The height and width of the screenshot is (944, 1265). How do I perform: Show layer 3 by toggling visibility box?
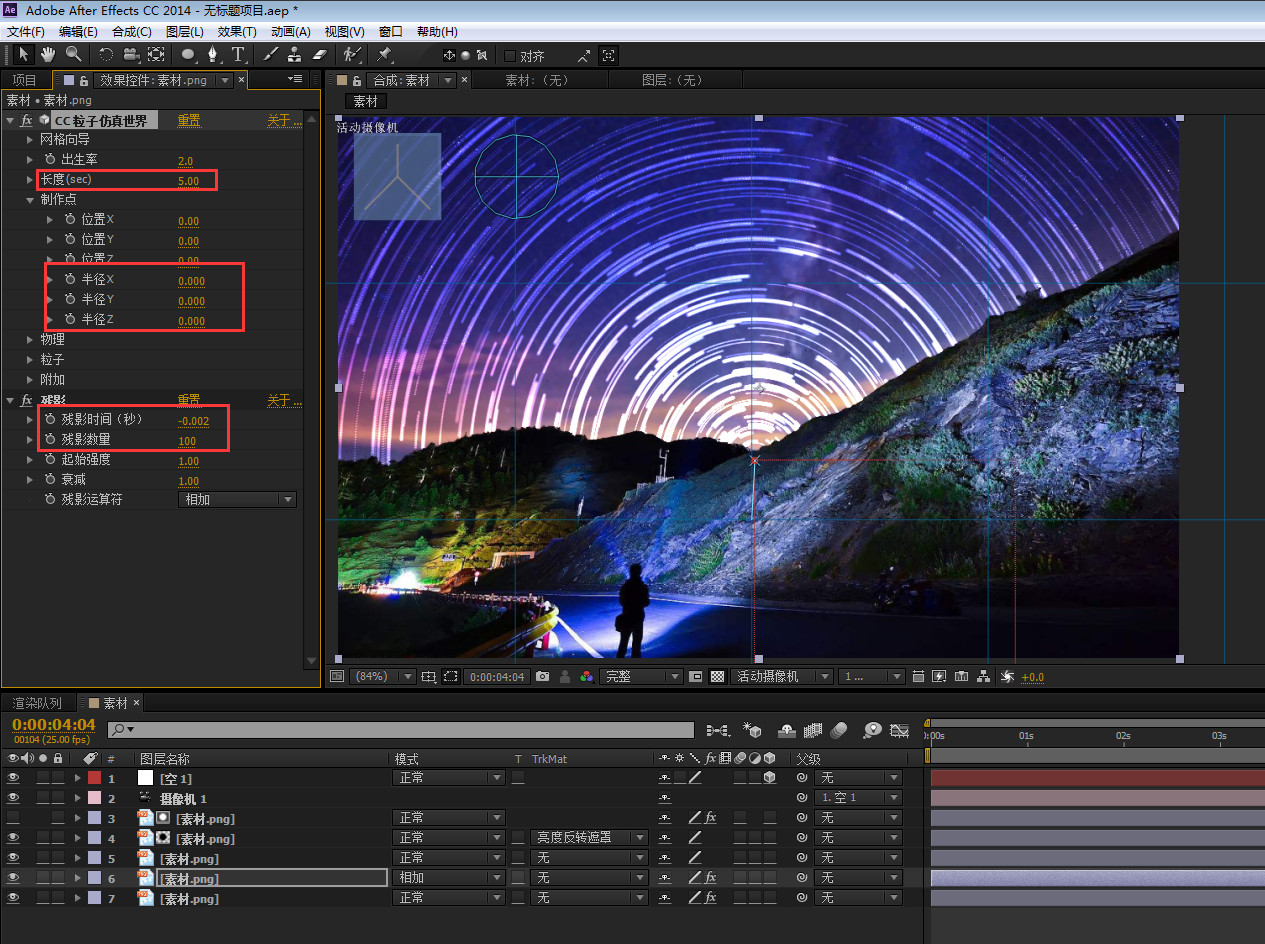(x=13, y=818)
